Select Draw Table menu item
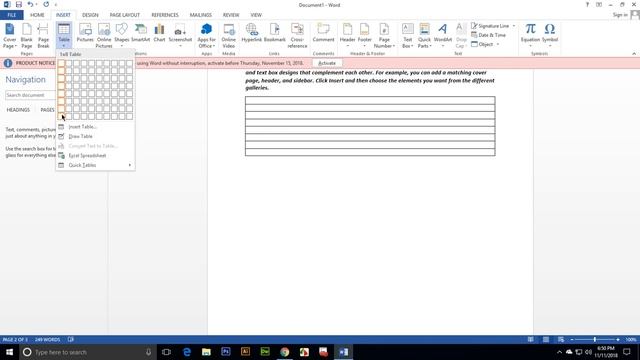This screenshot has width=640, height=360. click(x=96, y=136)
